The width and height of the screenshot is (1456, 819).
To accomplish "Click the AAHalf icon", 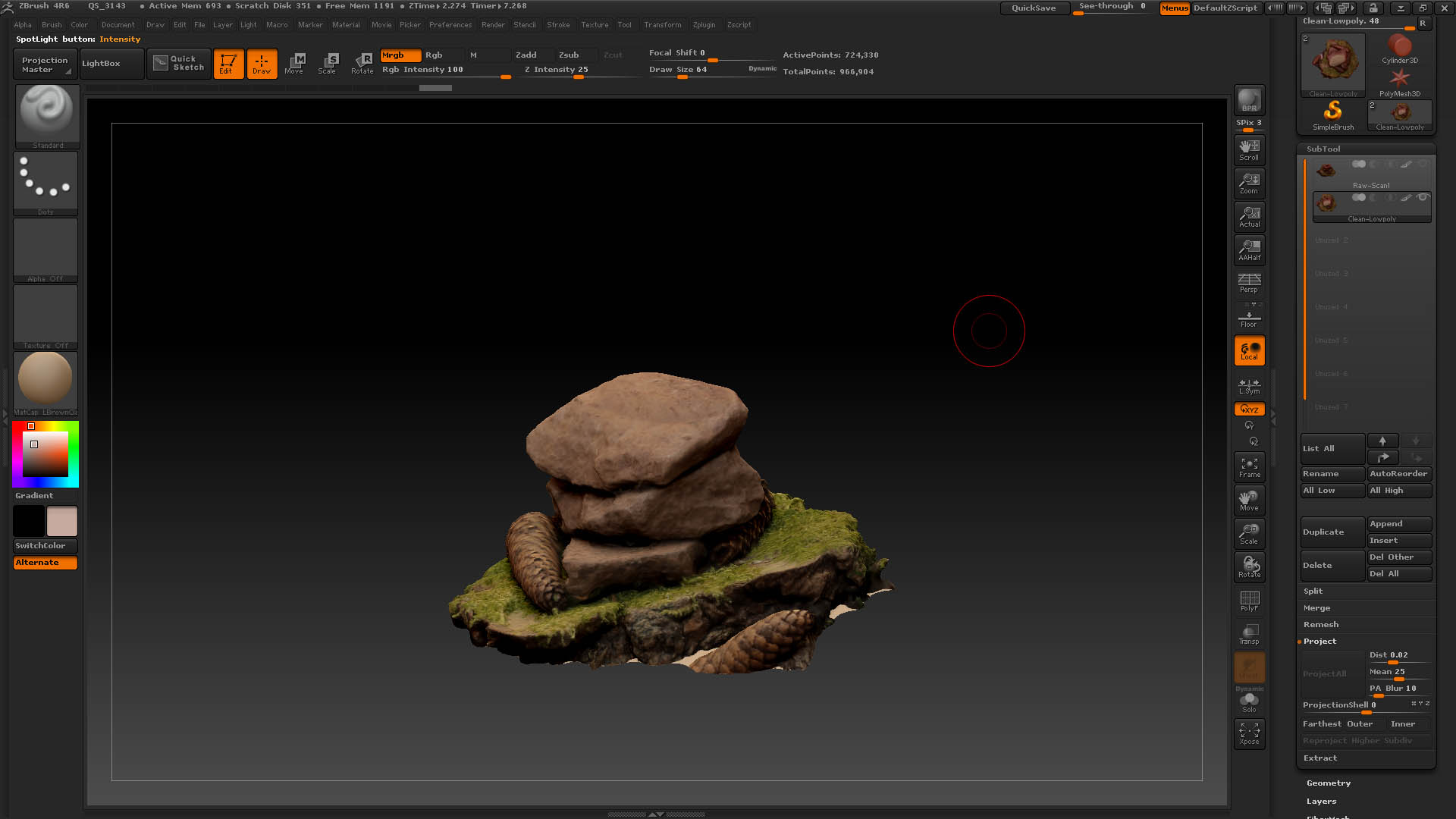I will pyautogui.click(x=1249, y=249).
